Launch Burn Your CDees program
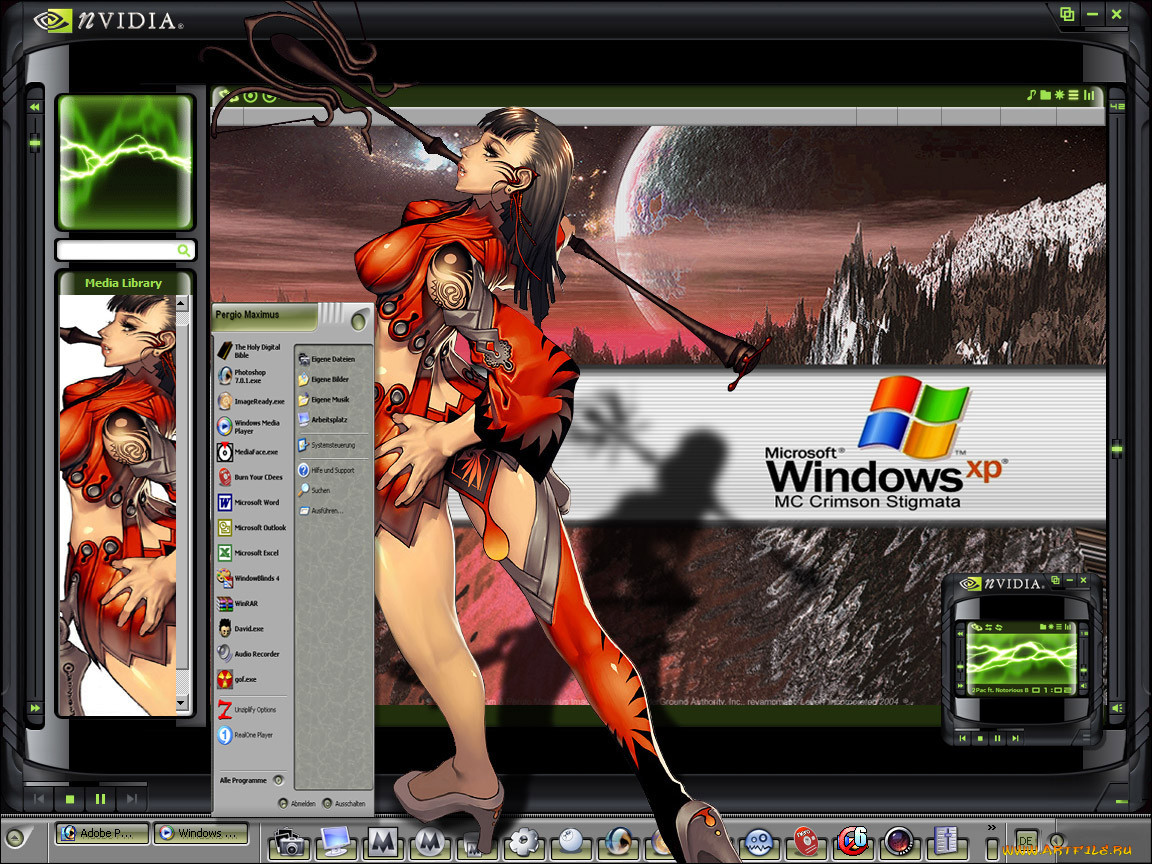1152x864 pixels. pyautogui.click(x=251, y=477)
